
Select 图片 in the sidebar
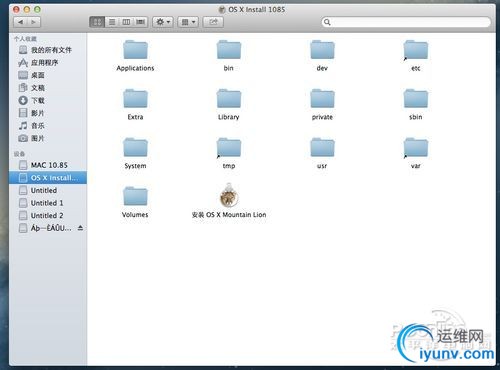coord(48,138)
